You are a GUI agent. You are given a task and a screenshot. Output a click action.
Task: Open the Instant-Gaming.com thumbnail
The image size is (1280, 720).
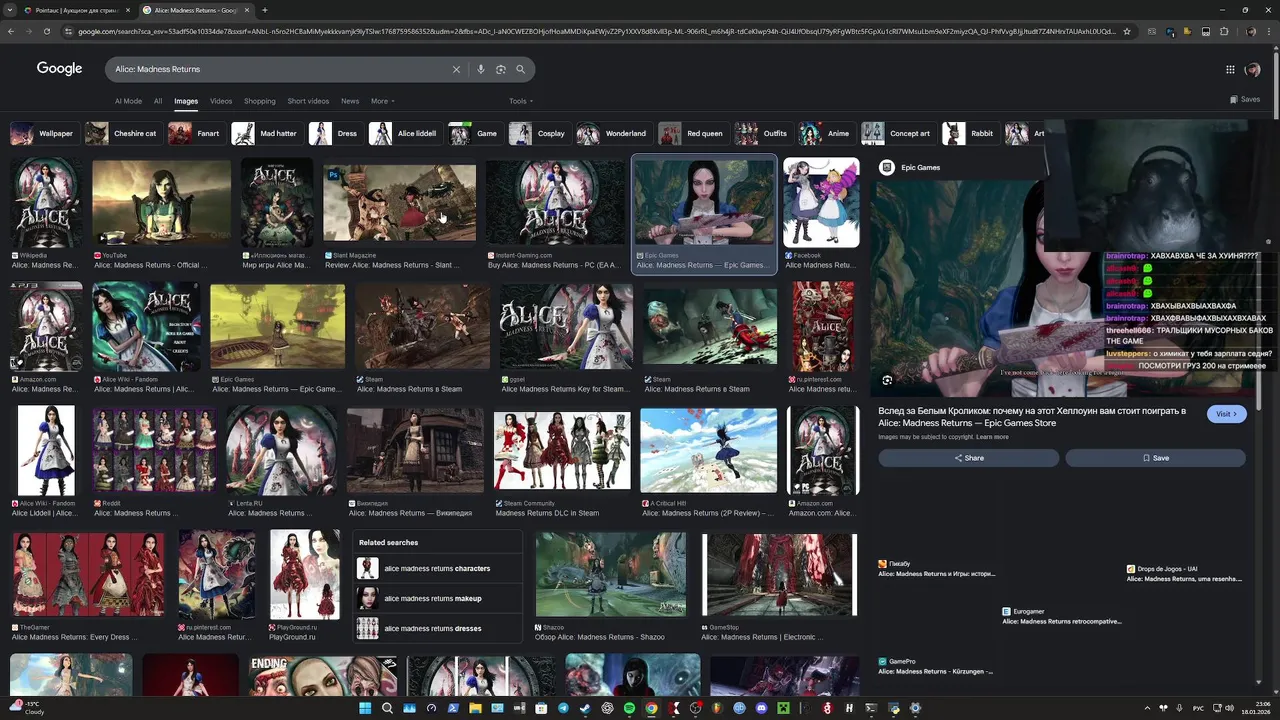click(x=555, y=203)
